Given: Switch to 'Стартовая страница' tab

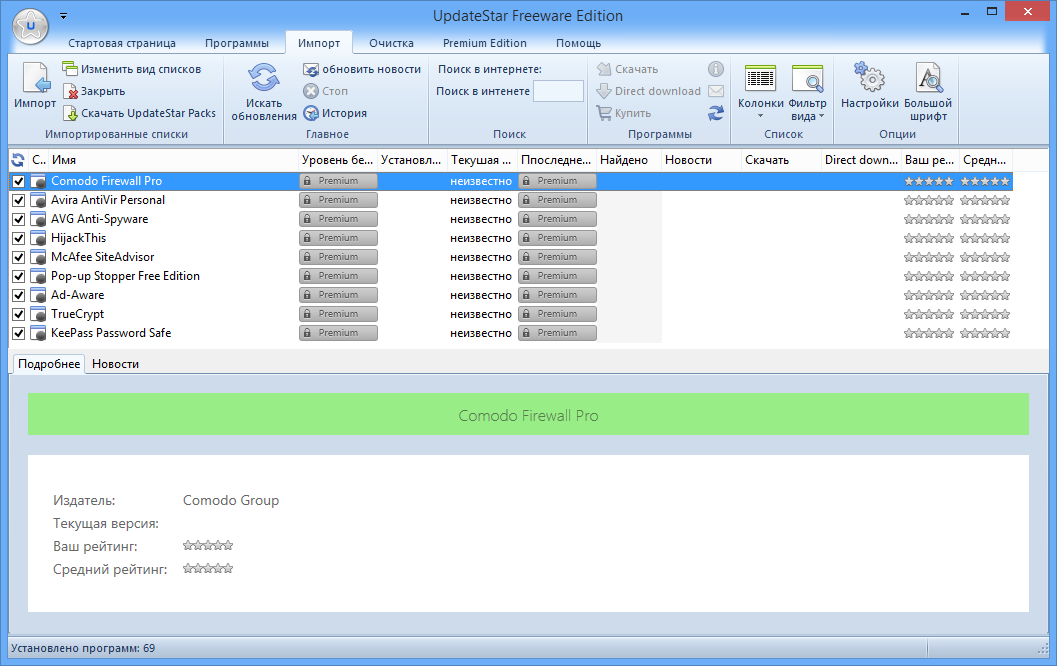Looking at the screenshot, I should [122, 43].
